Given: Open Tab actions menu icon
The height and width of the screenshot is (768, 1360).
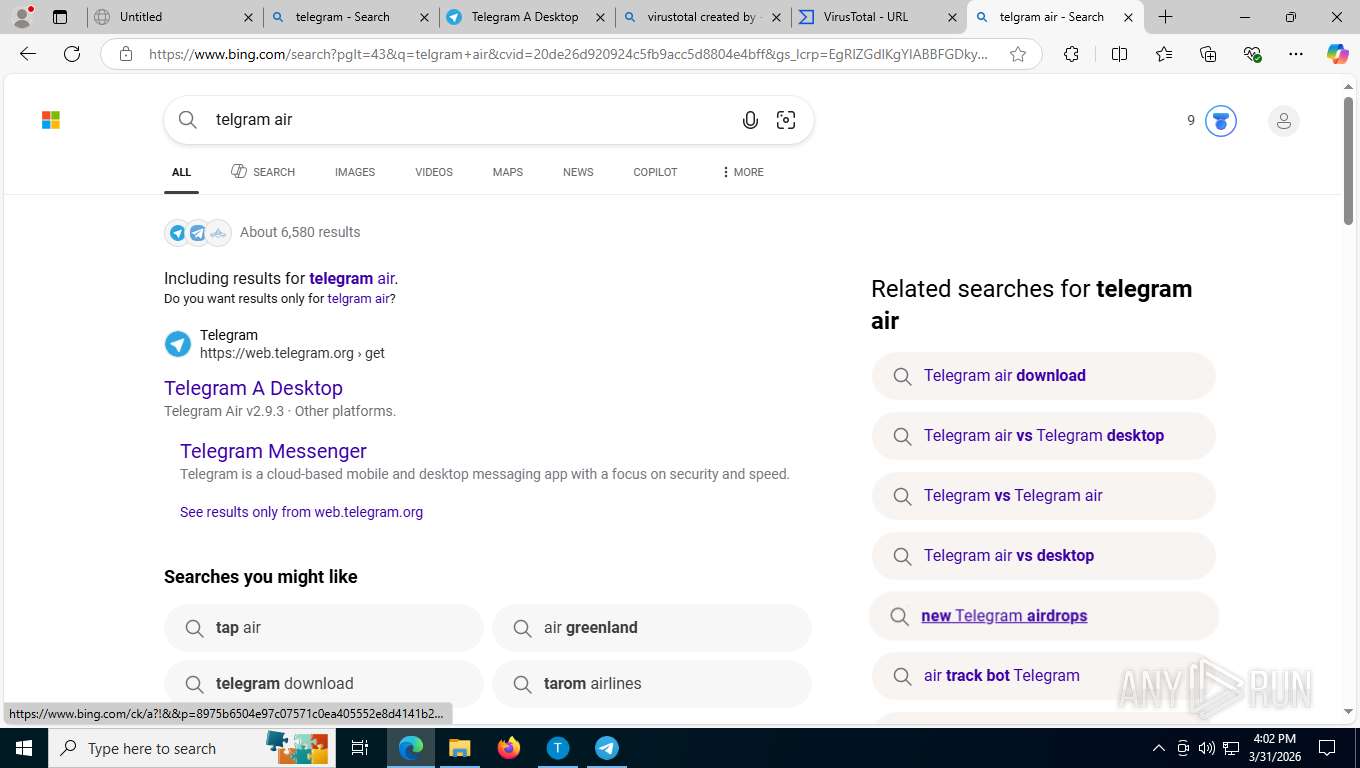Looking at the screenshot, I should [x=60, y=17].
